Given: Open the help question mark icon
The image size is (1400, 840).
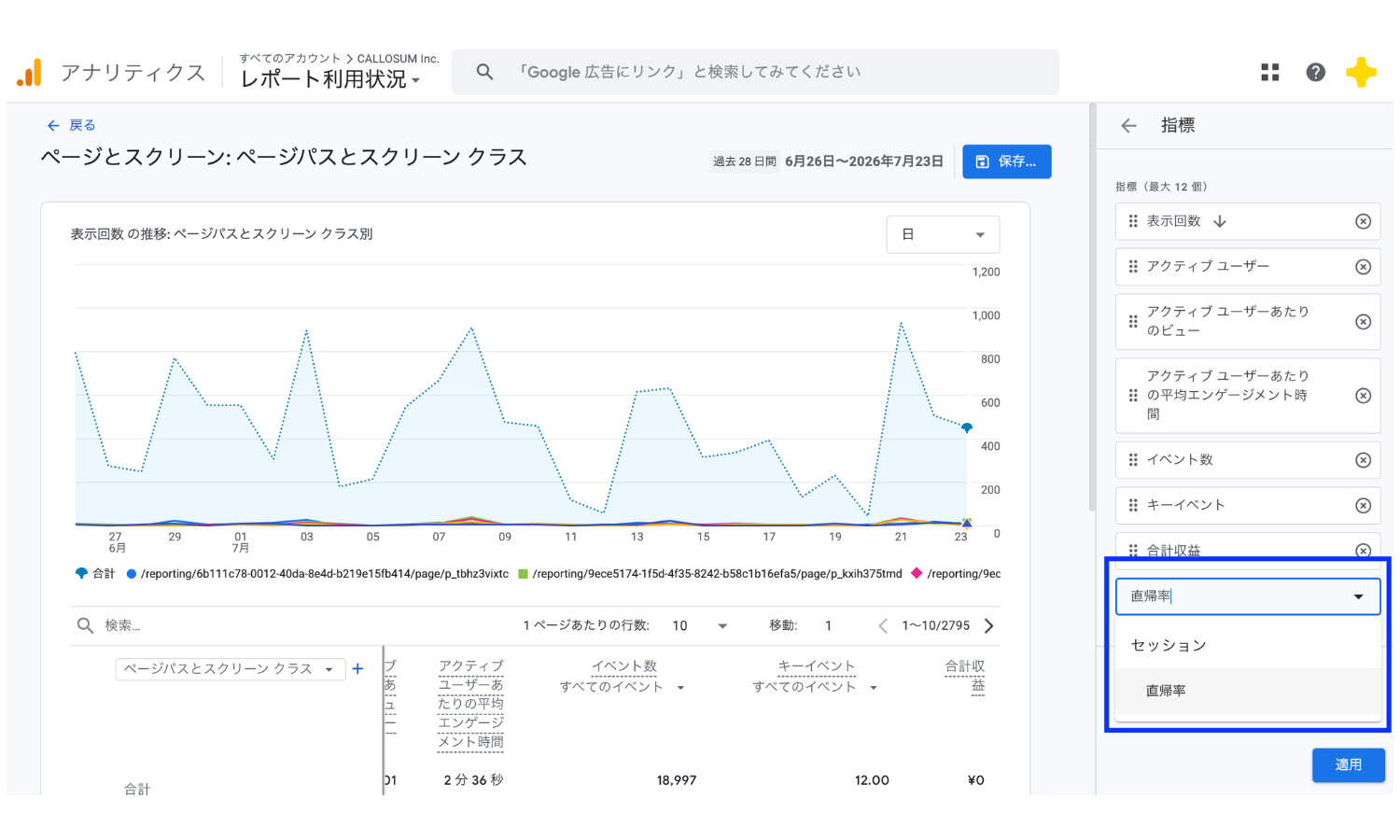Looking at the screenshot, I should pos(1315,72).
